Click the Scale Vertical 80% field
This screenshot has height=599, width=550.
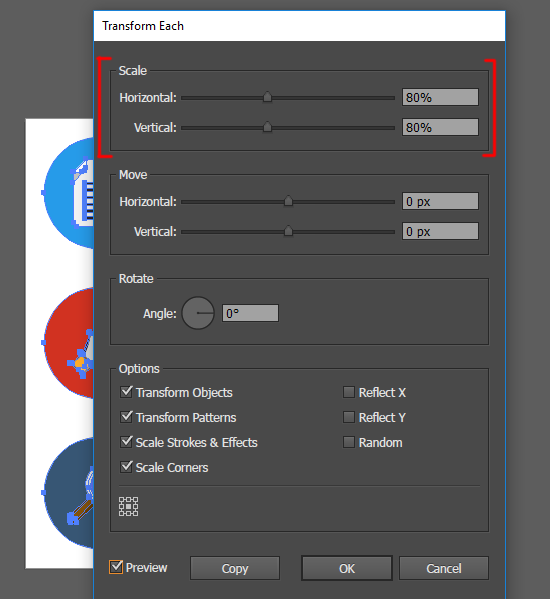pos(440,127)
